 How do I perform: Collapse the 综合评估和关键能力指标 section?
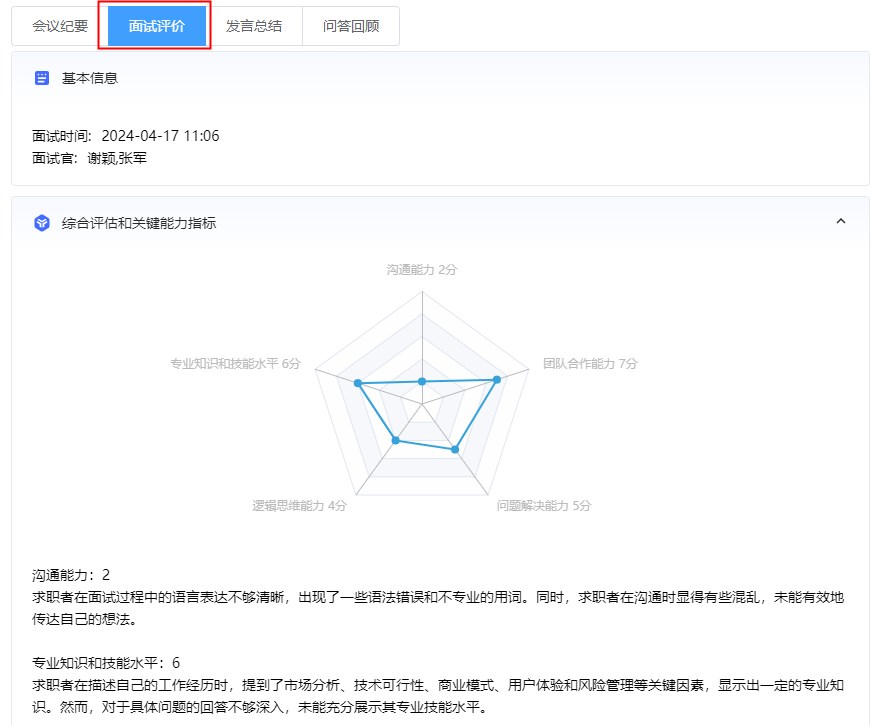(841, 221)
